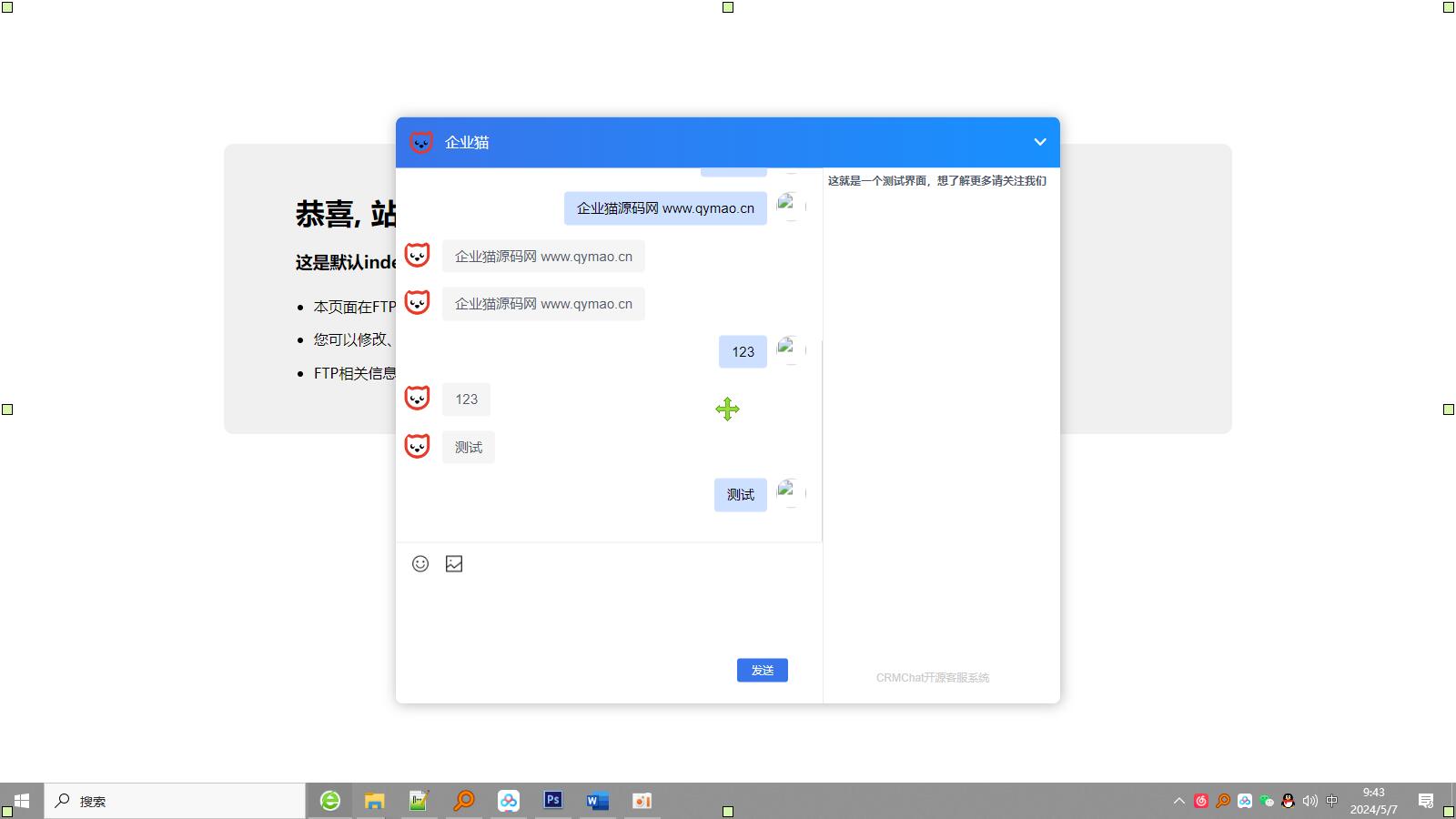This screenshot has width=1456, height=819.
Task: Click the 这是默认 subheading on background page
Action: coord(346,262)
